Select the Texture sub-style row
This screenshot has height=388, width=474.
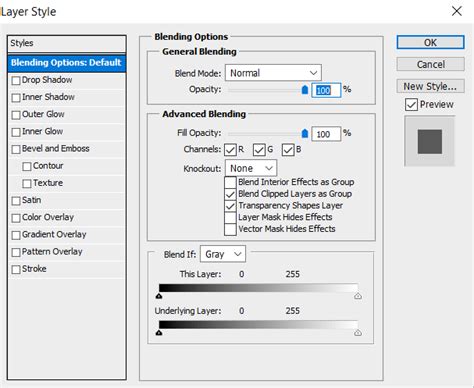tap(66, 183)
